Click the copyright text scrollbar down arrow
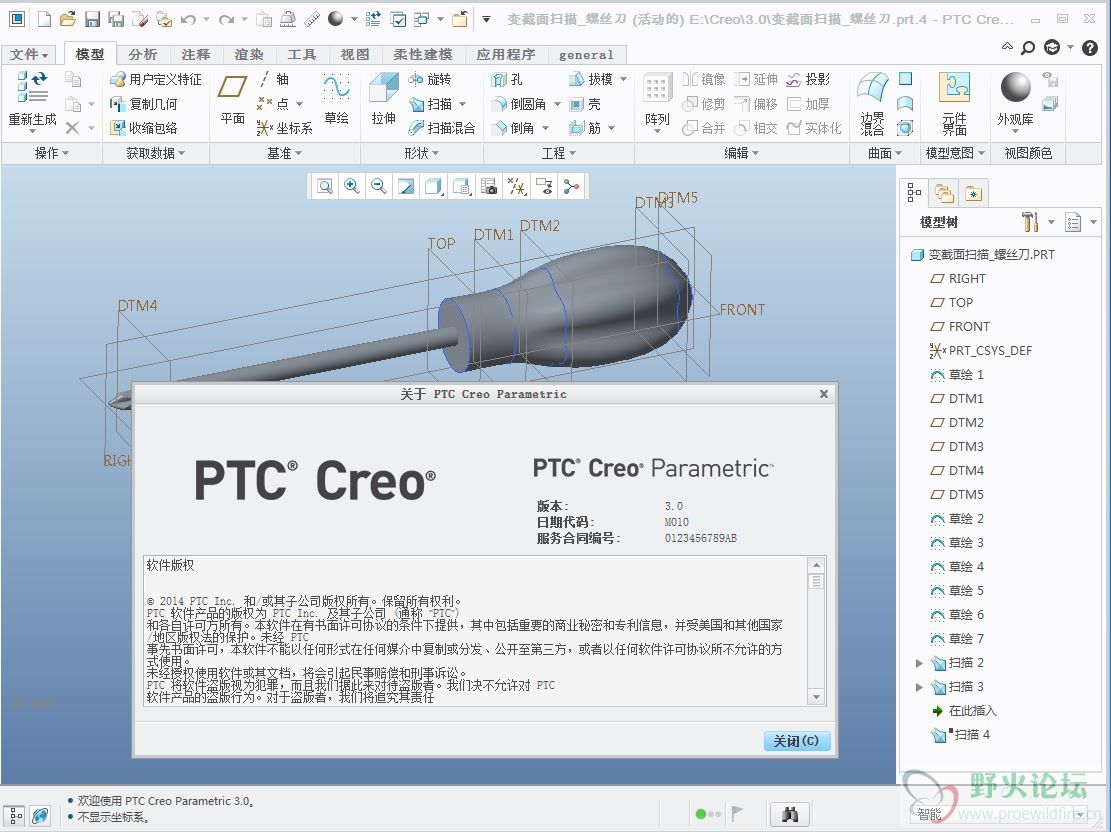 (x=816, y=697)
